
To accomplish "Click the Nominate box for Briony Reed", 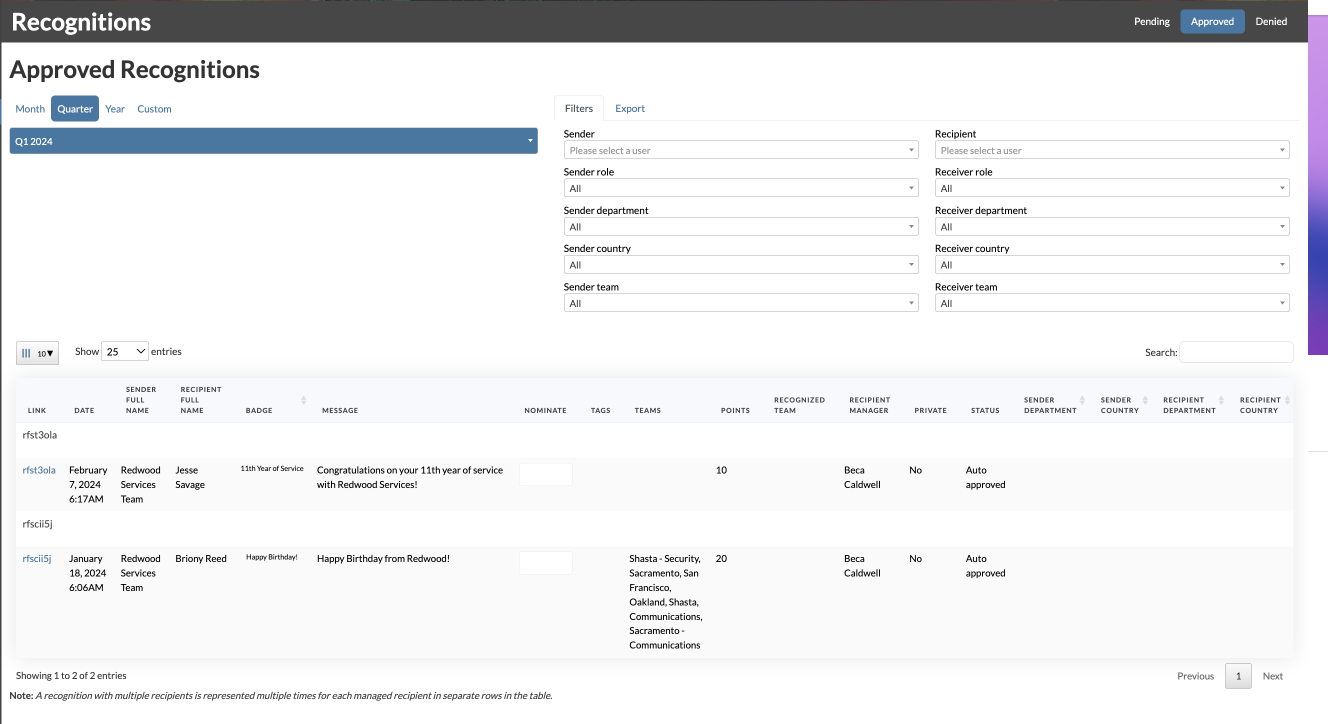I will [x=546, y=563].
